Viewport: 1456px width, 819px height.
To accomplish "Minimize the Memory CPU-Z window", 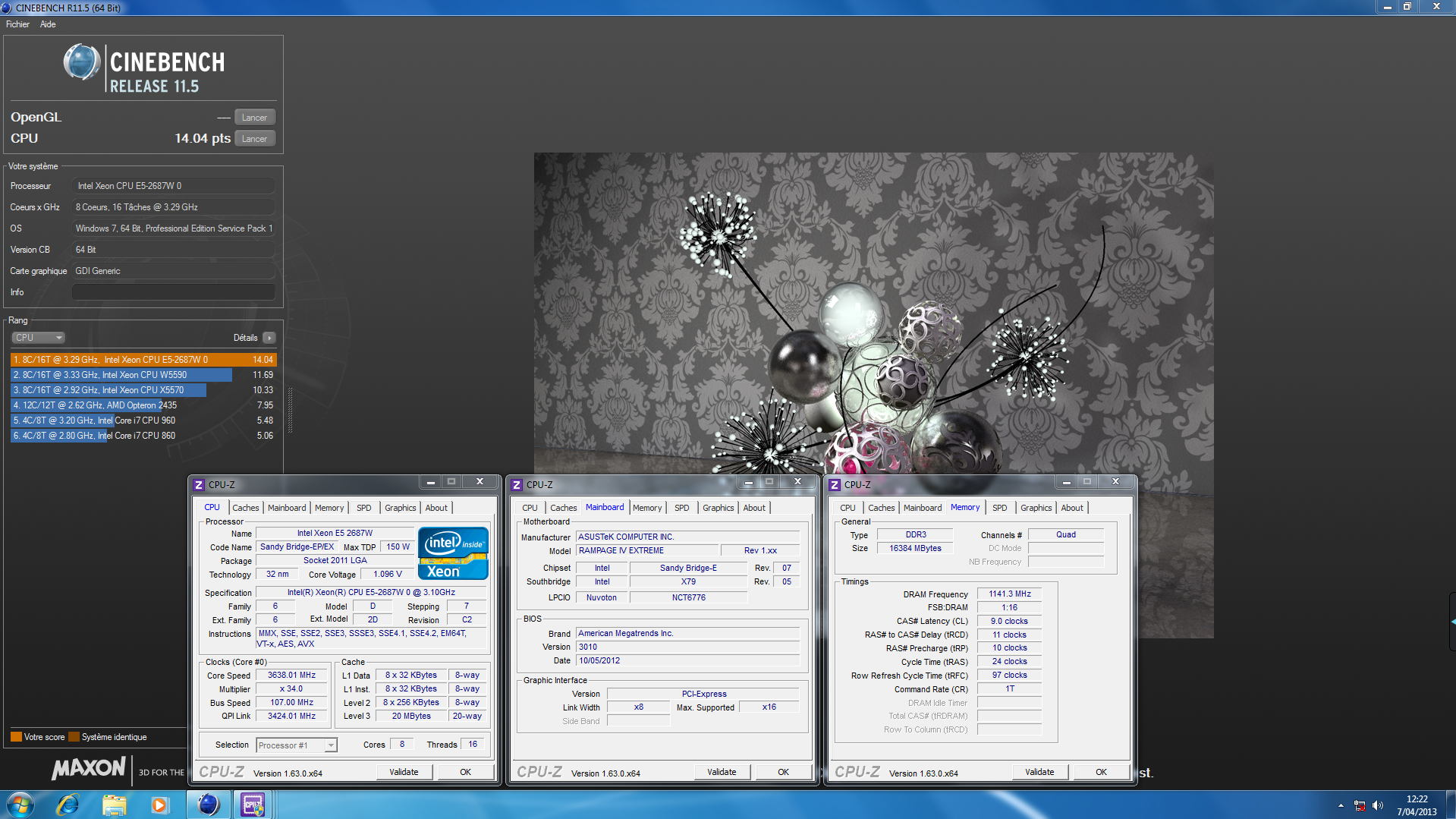I will tap(1066, 482).
